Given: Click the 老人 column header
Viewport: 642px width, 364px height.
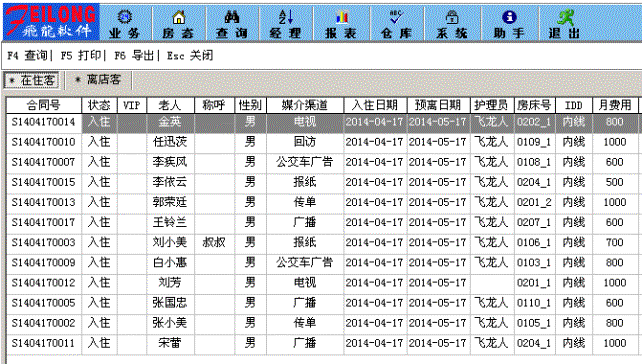Looking at the screenshot, I should click(170, 105).
